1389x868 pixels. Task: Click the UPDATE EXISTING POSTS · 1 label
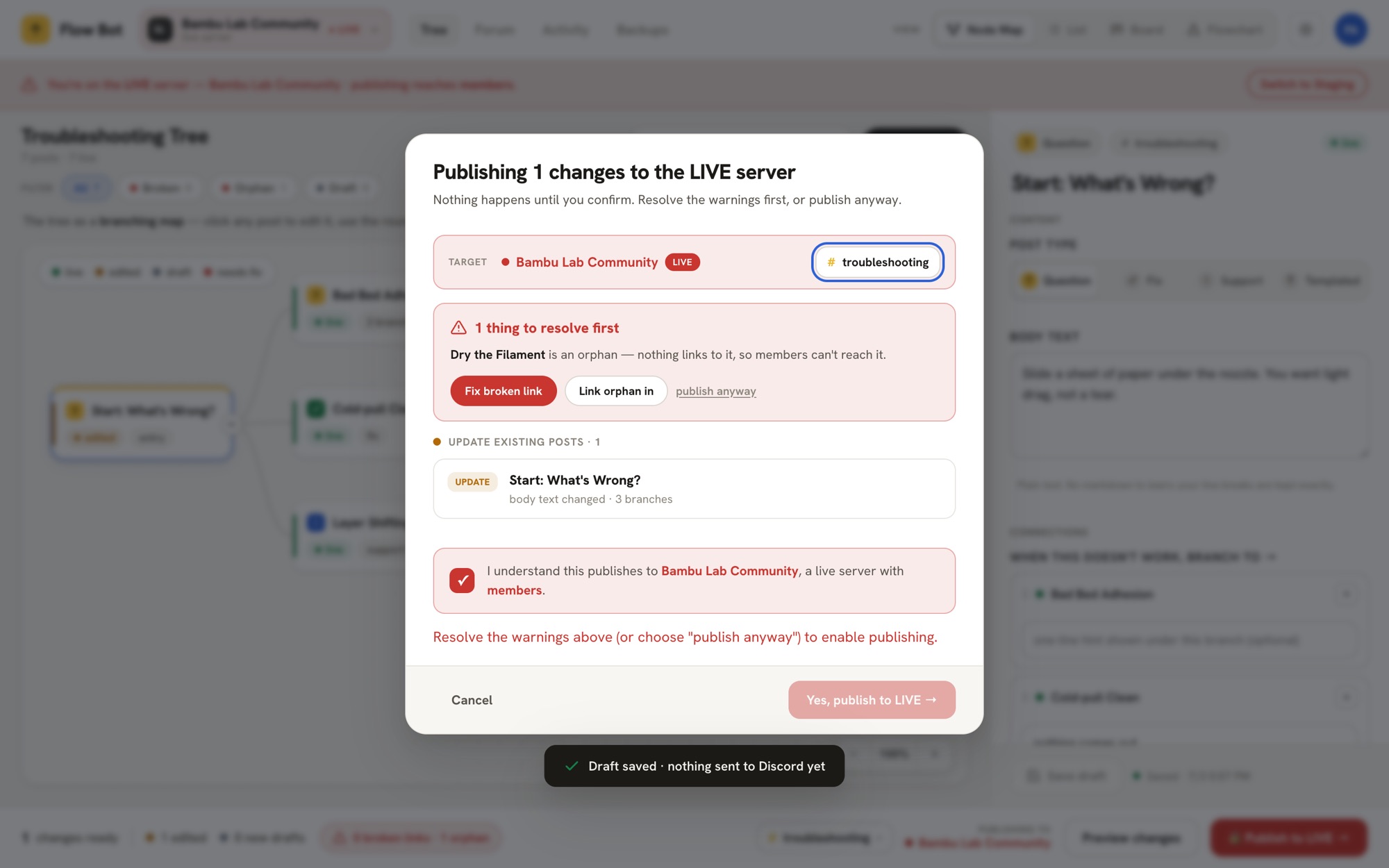tap(524, 442)
